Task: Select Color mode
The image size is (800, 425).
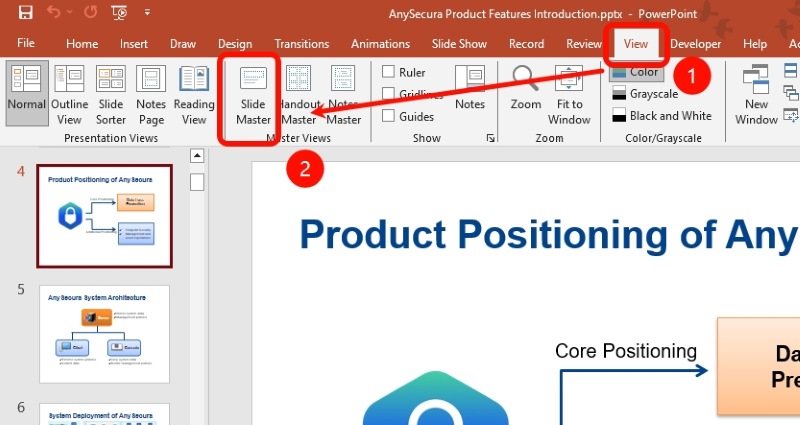Action: 636,72
